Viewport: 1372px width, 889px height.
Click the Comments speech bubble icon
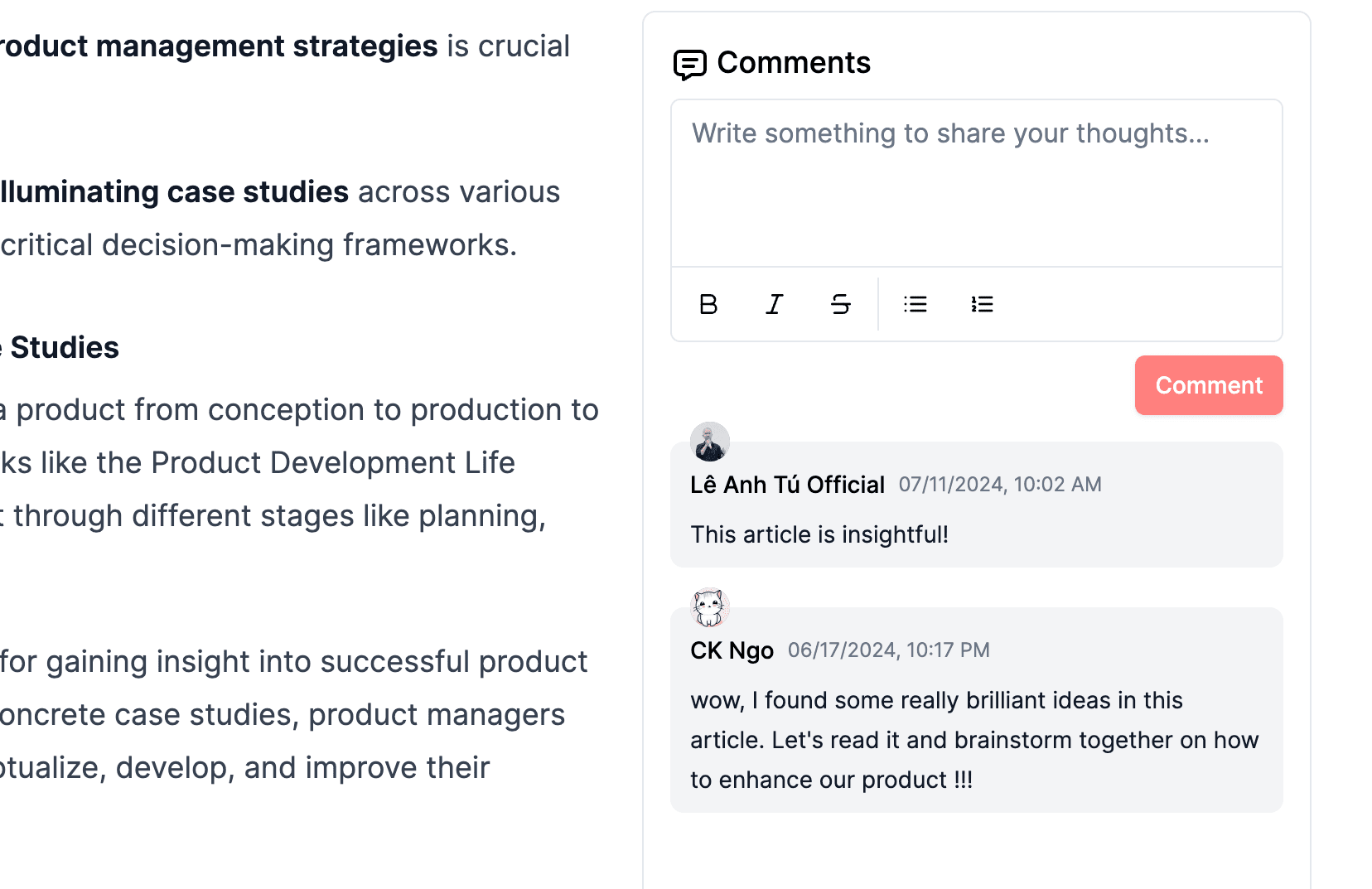coord(690,64)
